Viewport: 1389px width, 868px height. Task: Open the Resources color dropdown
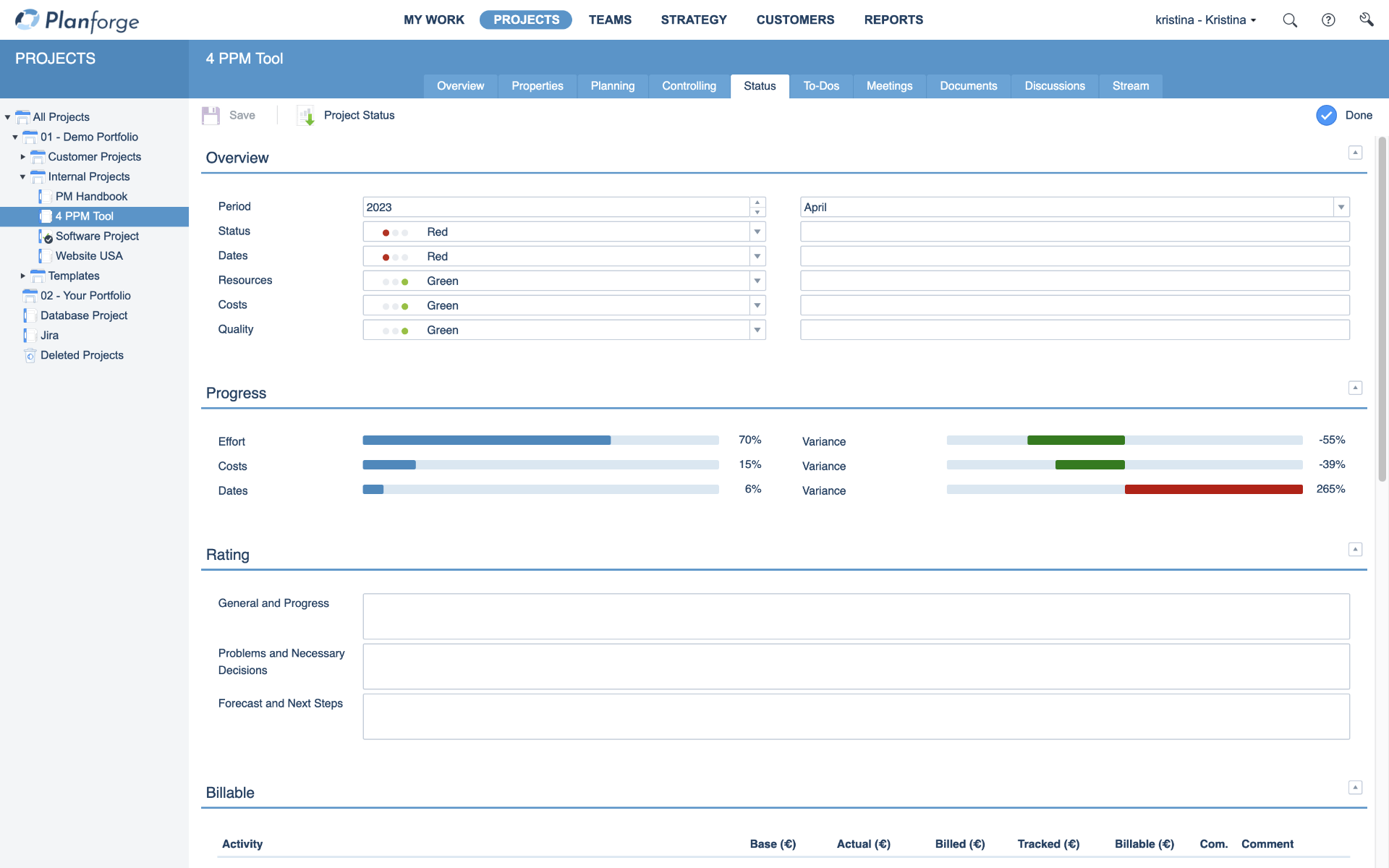tap(757, 281)
